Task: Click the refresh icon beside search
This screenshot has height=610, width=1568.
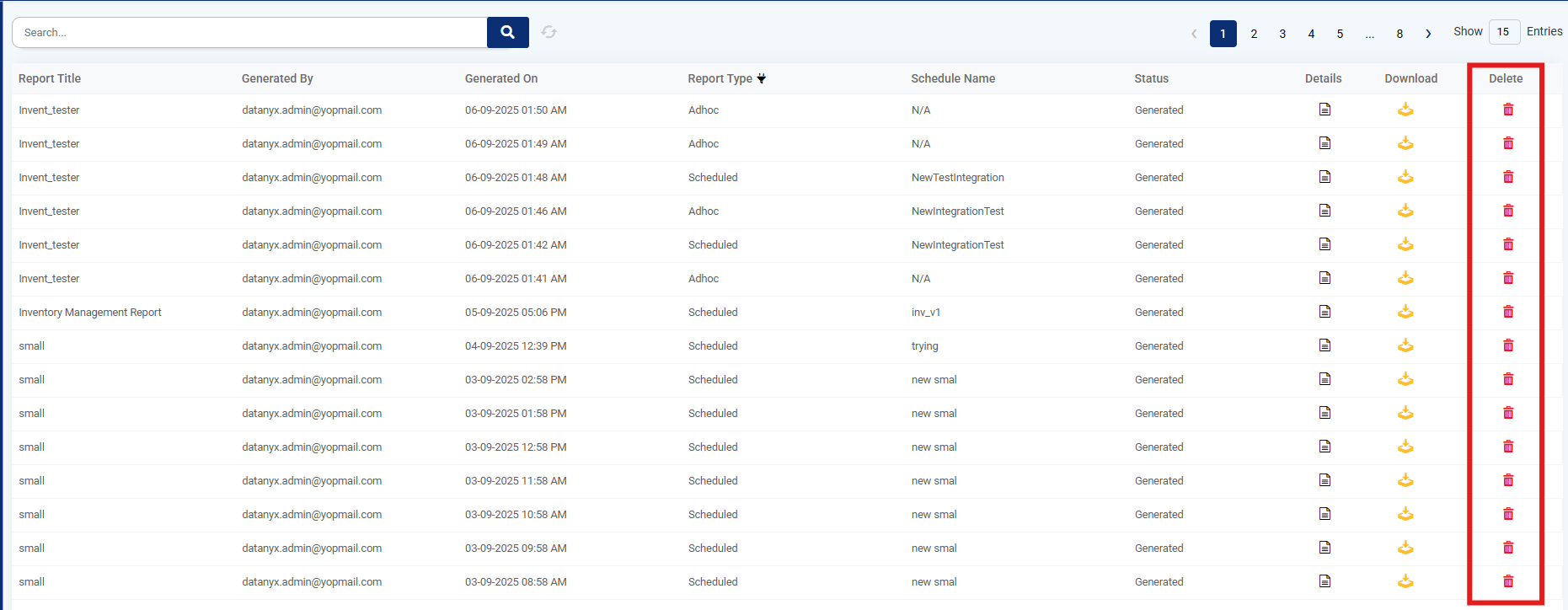Action: 549,32
